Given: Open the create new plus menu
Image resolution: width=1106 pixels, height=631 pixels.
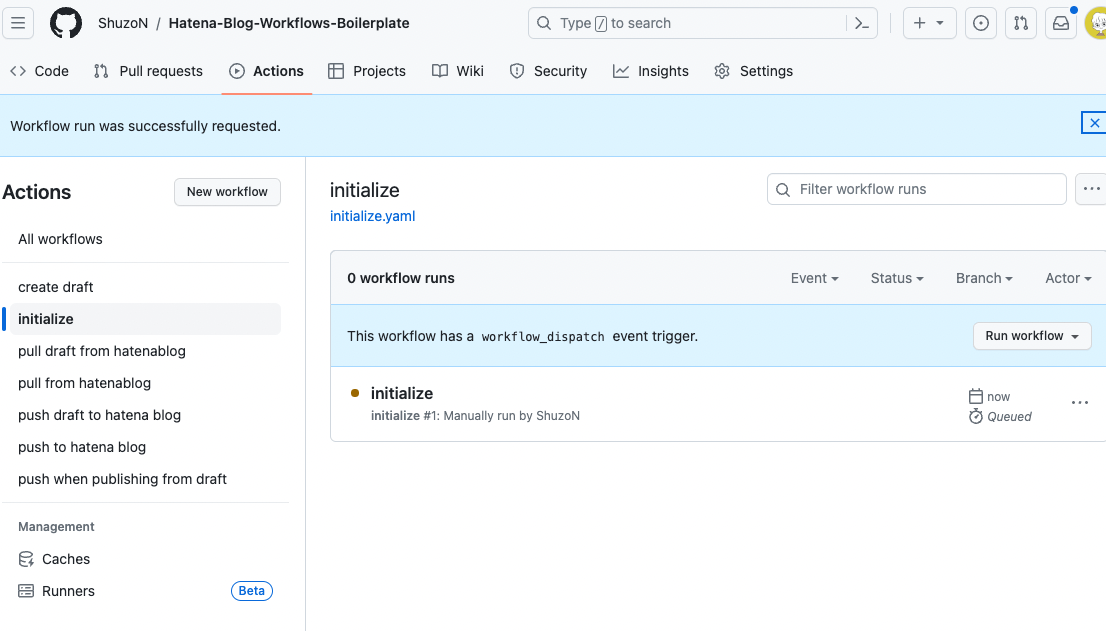Looking at the screenshot, I should tap(930, 23).
